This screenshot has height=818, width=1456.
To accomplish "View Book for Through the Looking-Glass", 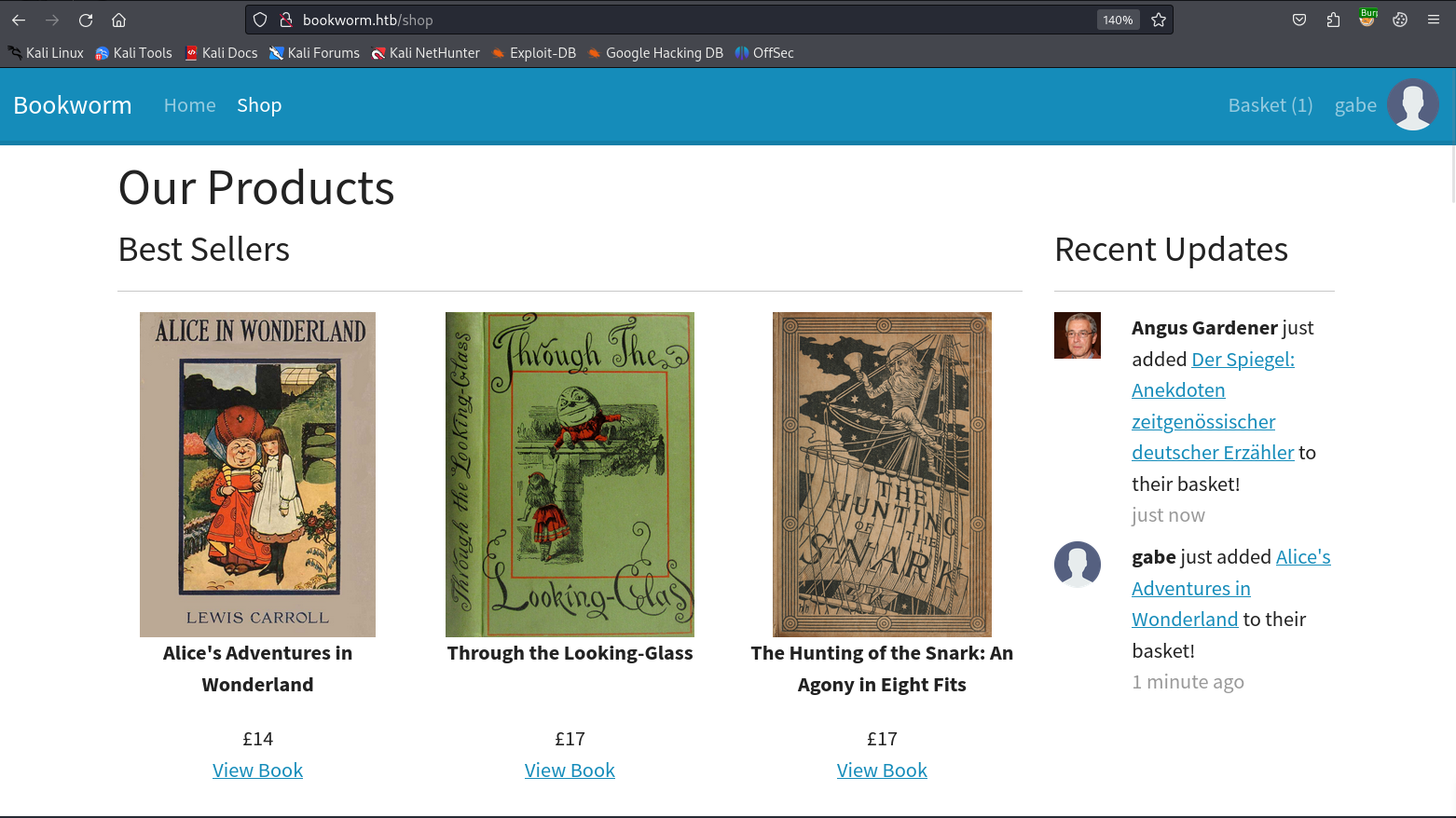I will coord(570,770).
